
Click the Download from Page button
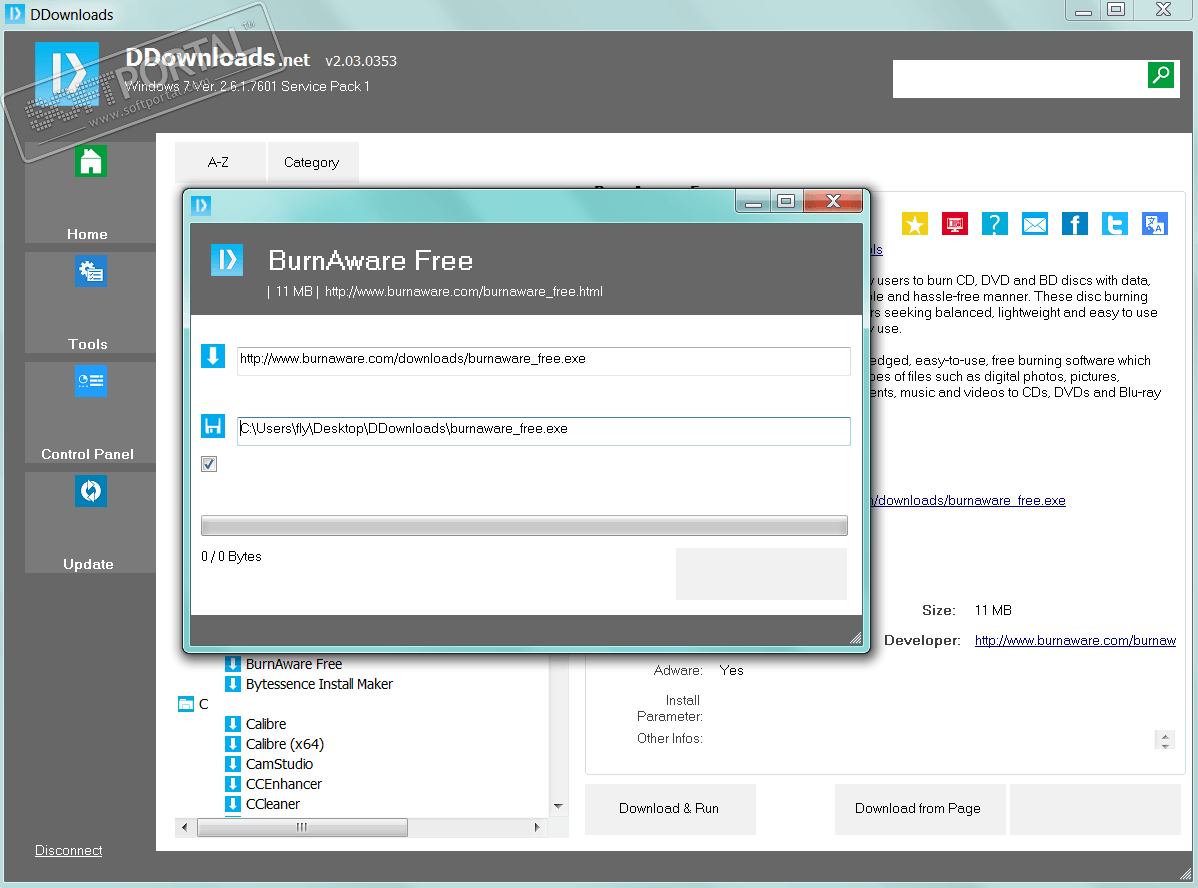919,809
